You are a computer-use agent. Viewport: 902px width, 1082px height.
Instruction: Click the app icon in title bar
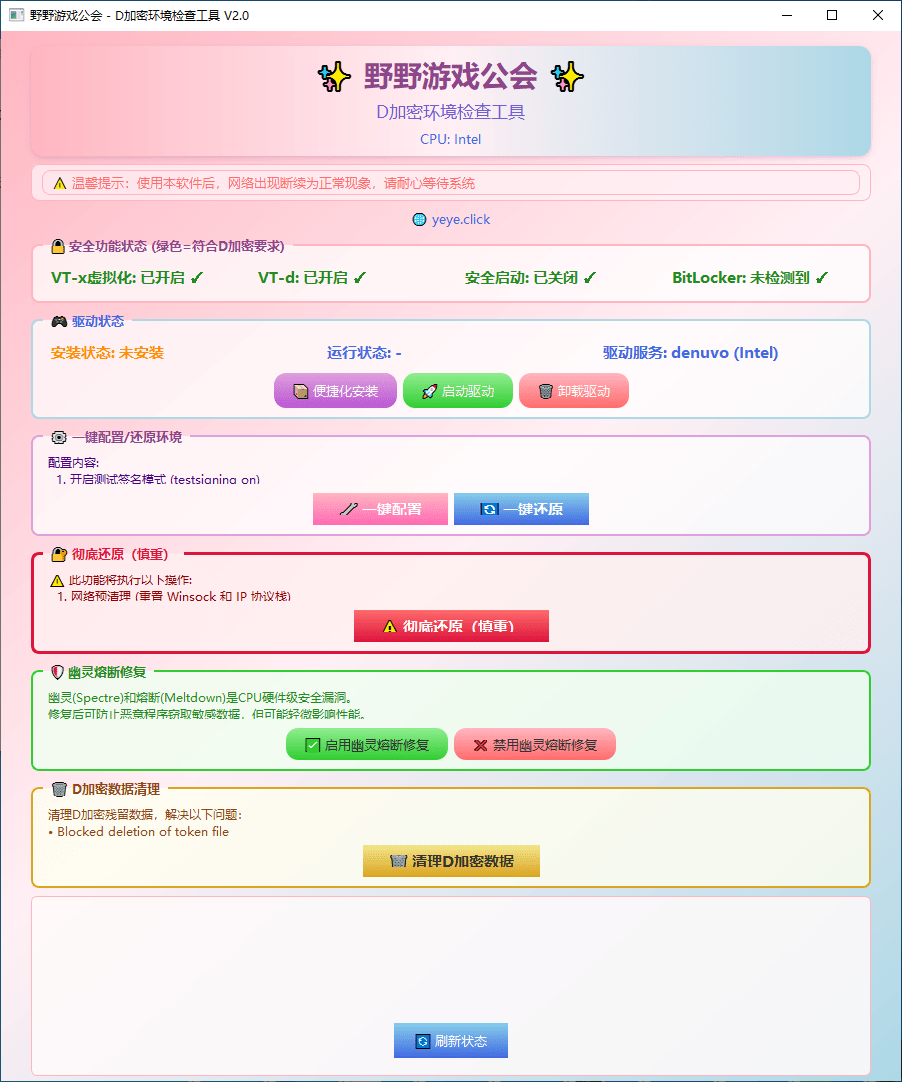coord(16,15)
